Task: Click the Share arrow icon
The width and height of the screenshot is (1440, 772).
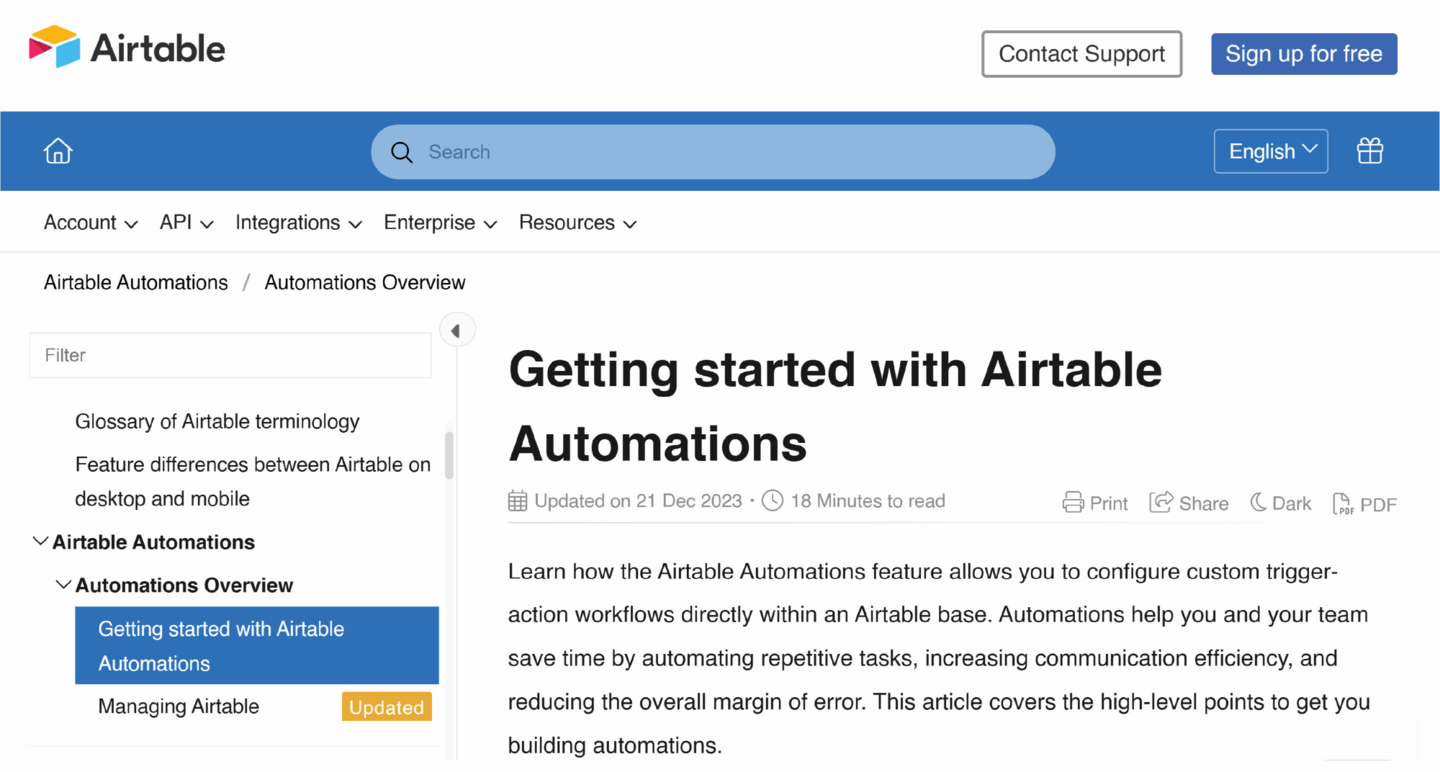Action: [x=1160, y=502]
